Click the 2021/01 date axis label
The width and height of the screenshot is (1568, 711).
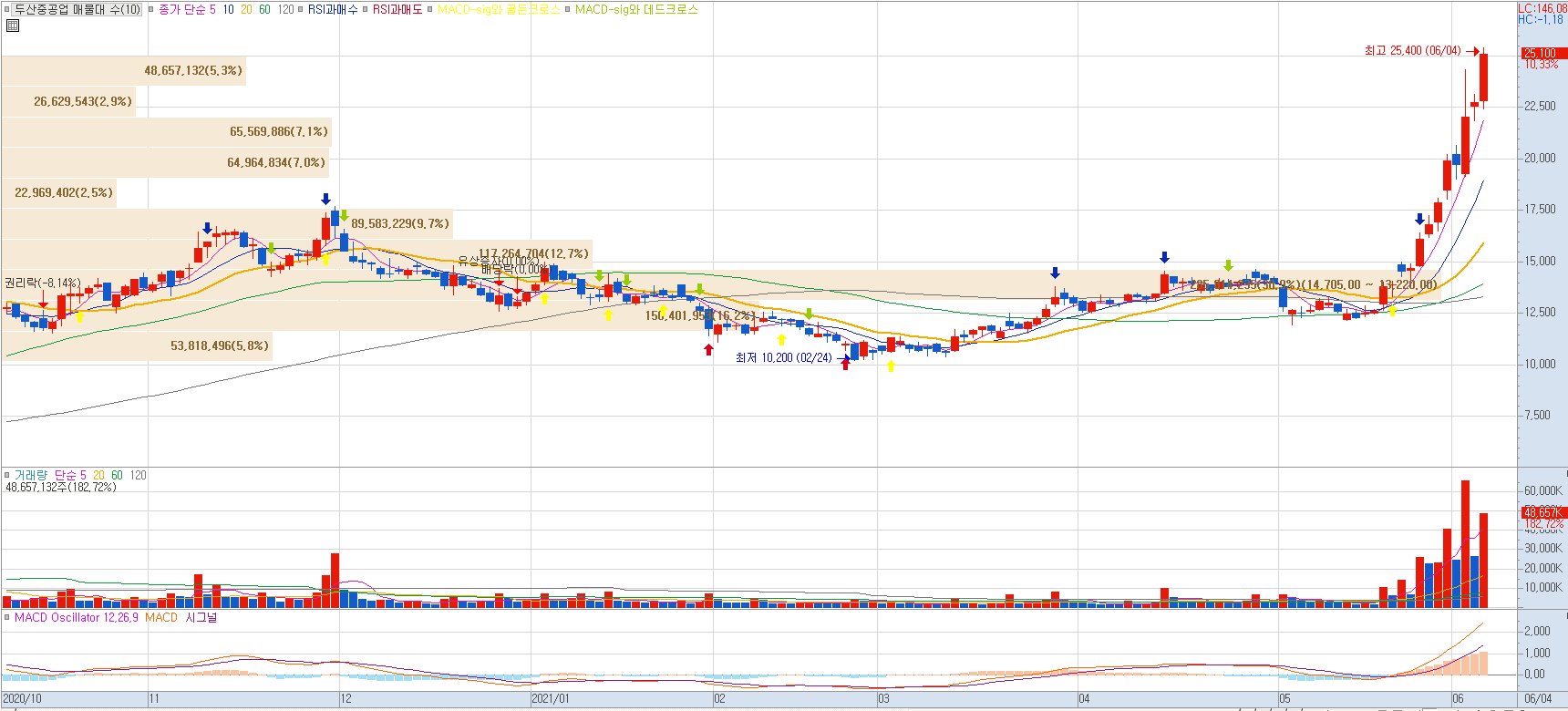[551, 698]
